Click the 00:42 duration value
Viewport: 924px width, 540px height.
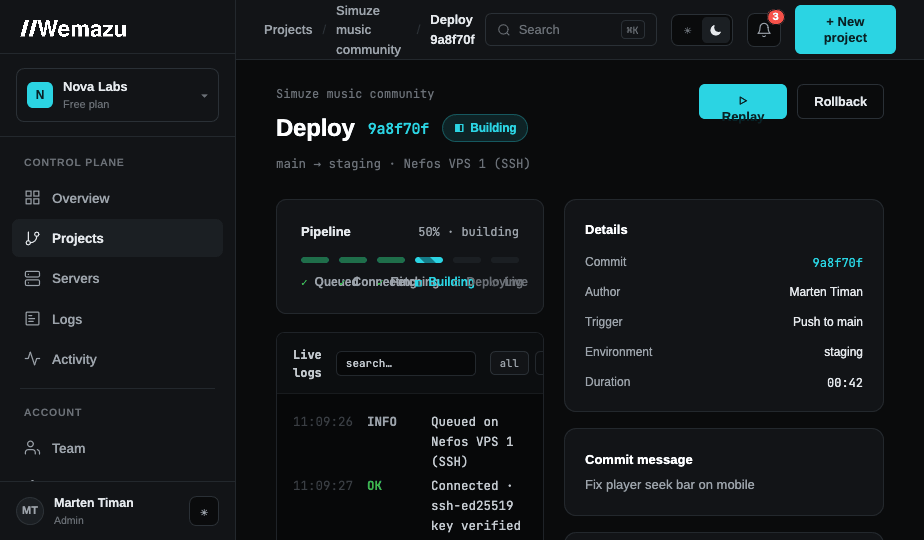(845, 383)
